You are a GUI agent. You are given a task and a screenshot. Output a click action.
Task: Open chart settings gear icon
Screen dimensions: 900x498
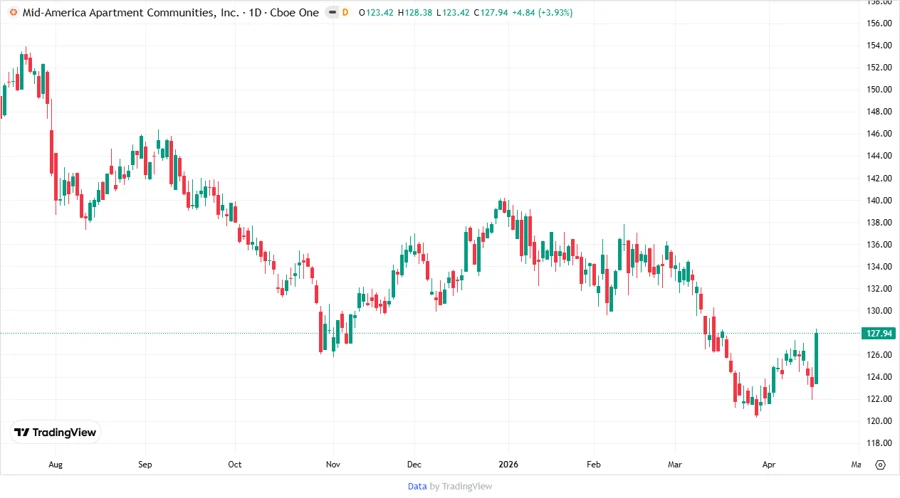(x=880, y=465)
